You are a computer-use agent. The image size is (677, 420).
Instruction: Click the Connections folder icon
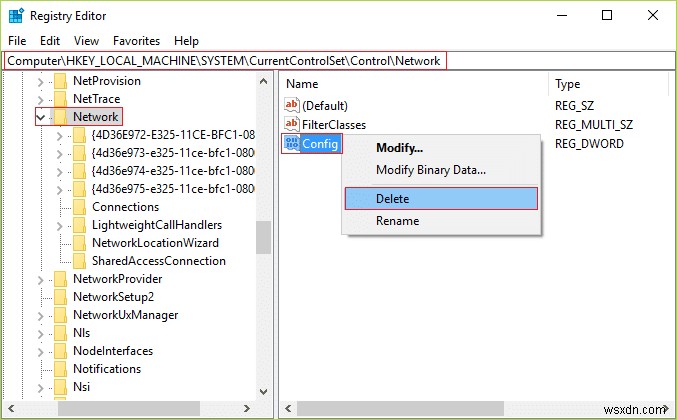coord(79,207)
